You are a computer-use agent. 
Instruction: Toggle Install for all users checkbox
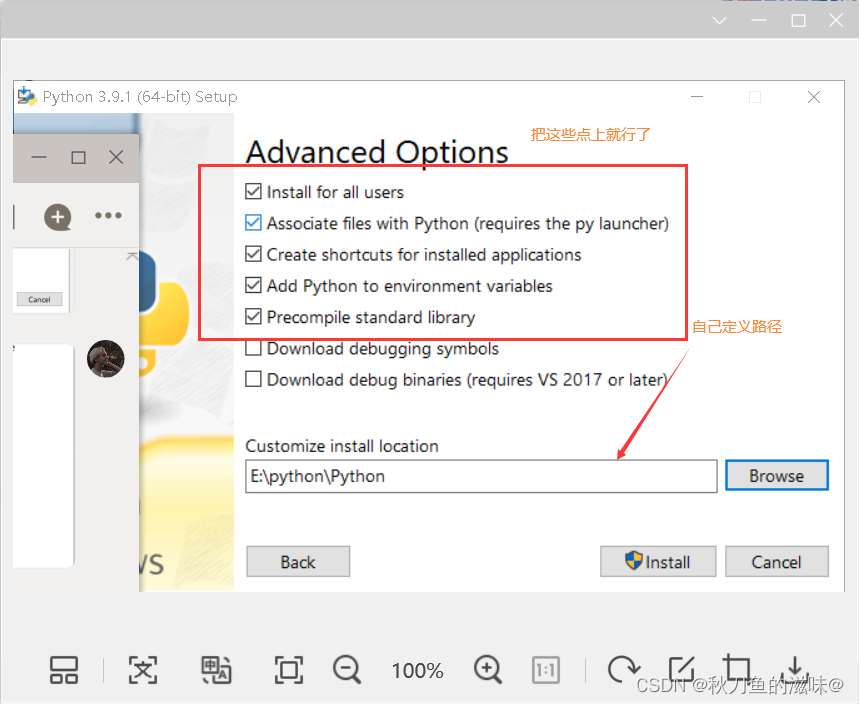point(253,192)
